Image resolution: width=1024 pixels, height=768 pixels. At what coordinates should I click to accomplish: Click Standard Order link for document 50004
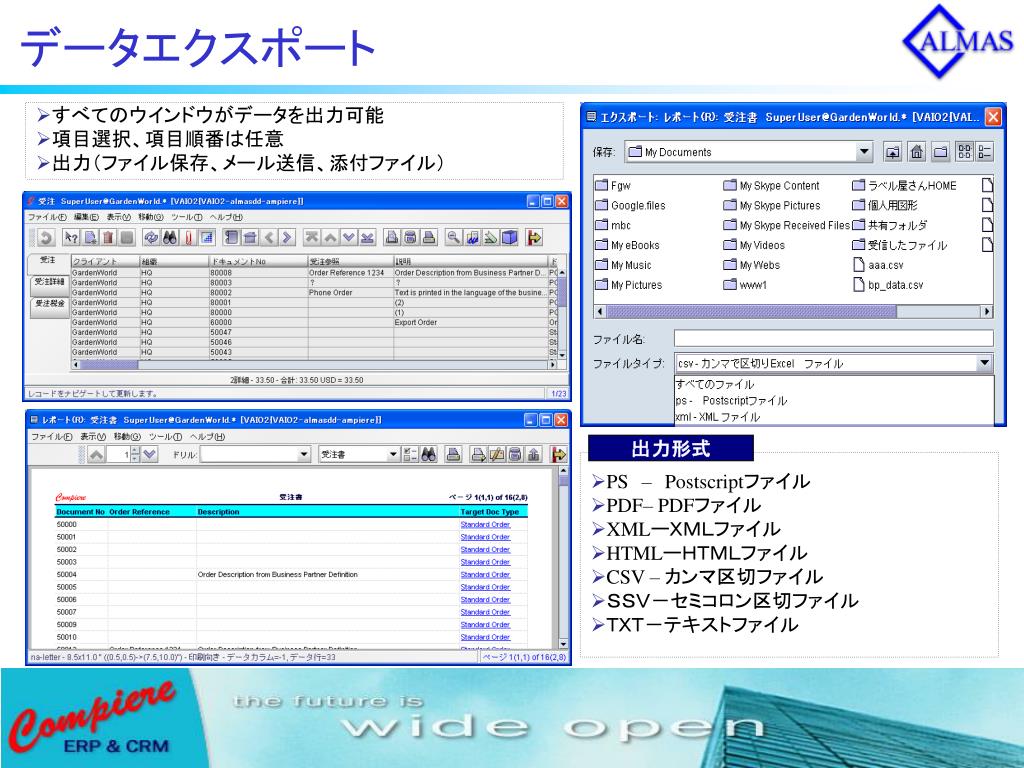pos(485,575)
